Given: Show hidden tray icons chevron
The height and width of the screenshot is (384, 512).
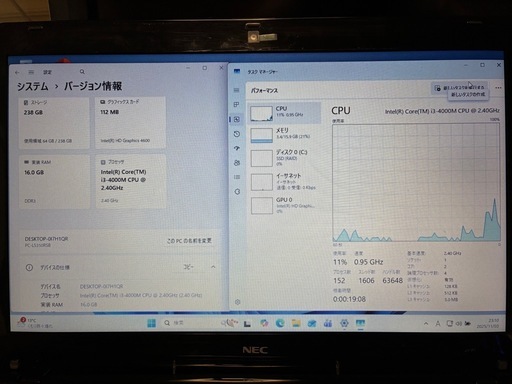Looking at the screenshot, I should pos(426,323).
